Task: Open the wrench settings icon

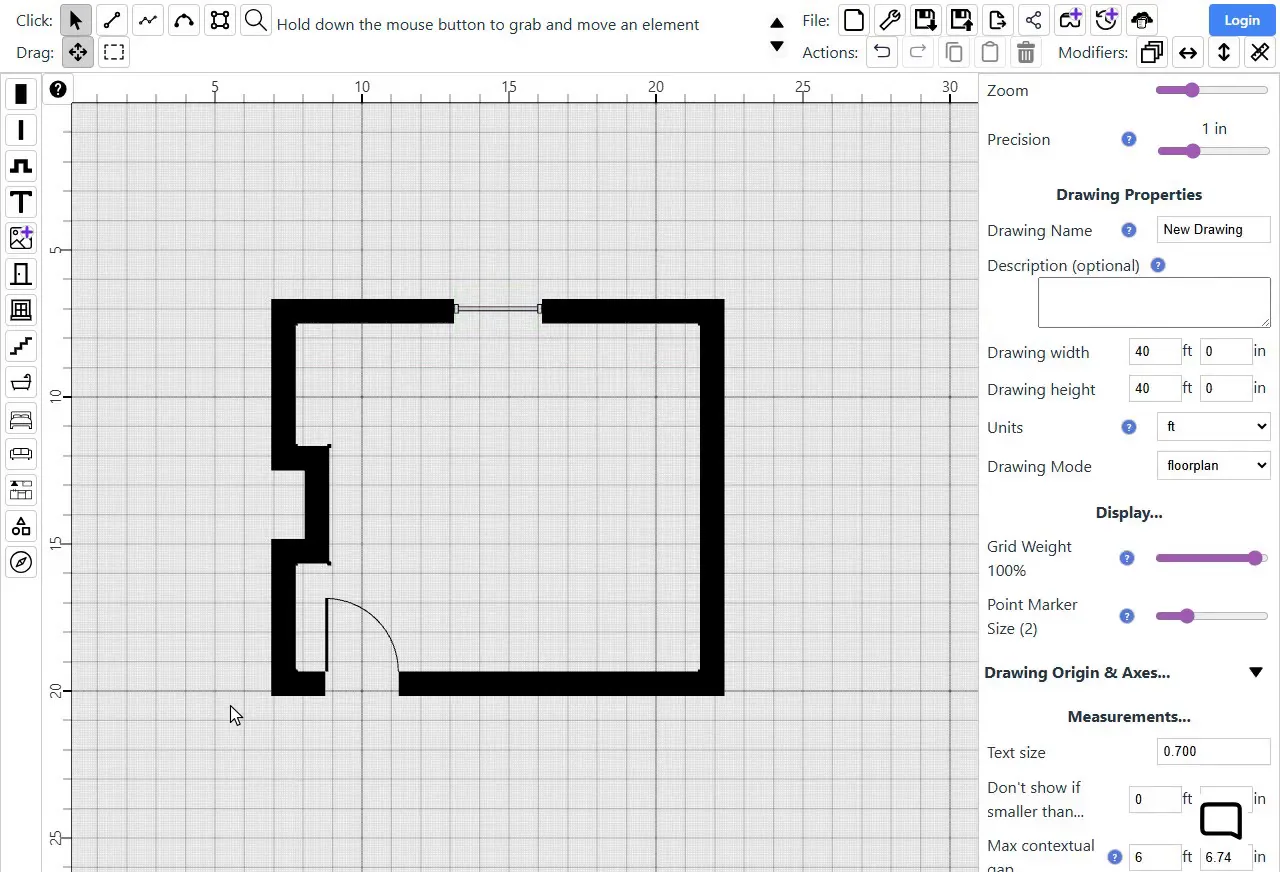Action: tap(889, 19)
